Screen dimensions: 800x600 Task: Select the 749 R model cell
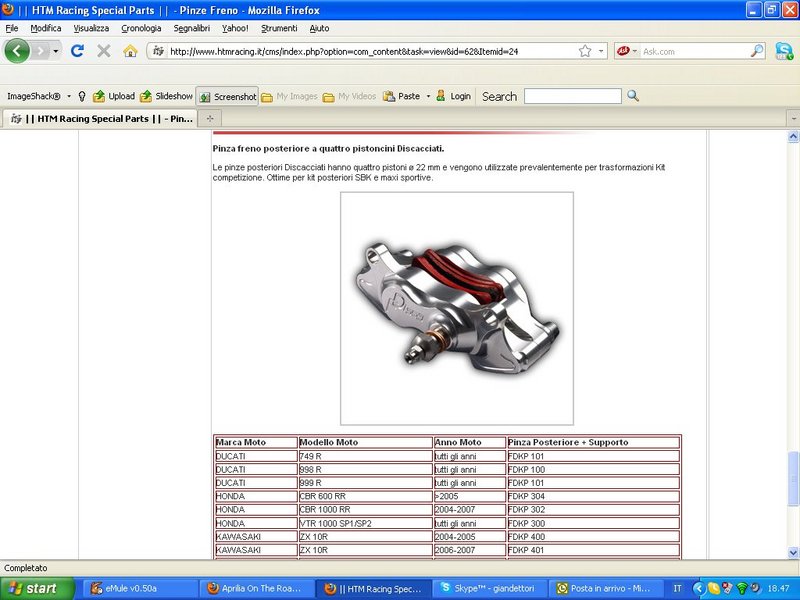pyautogui.click(x=365, y=456)
